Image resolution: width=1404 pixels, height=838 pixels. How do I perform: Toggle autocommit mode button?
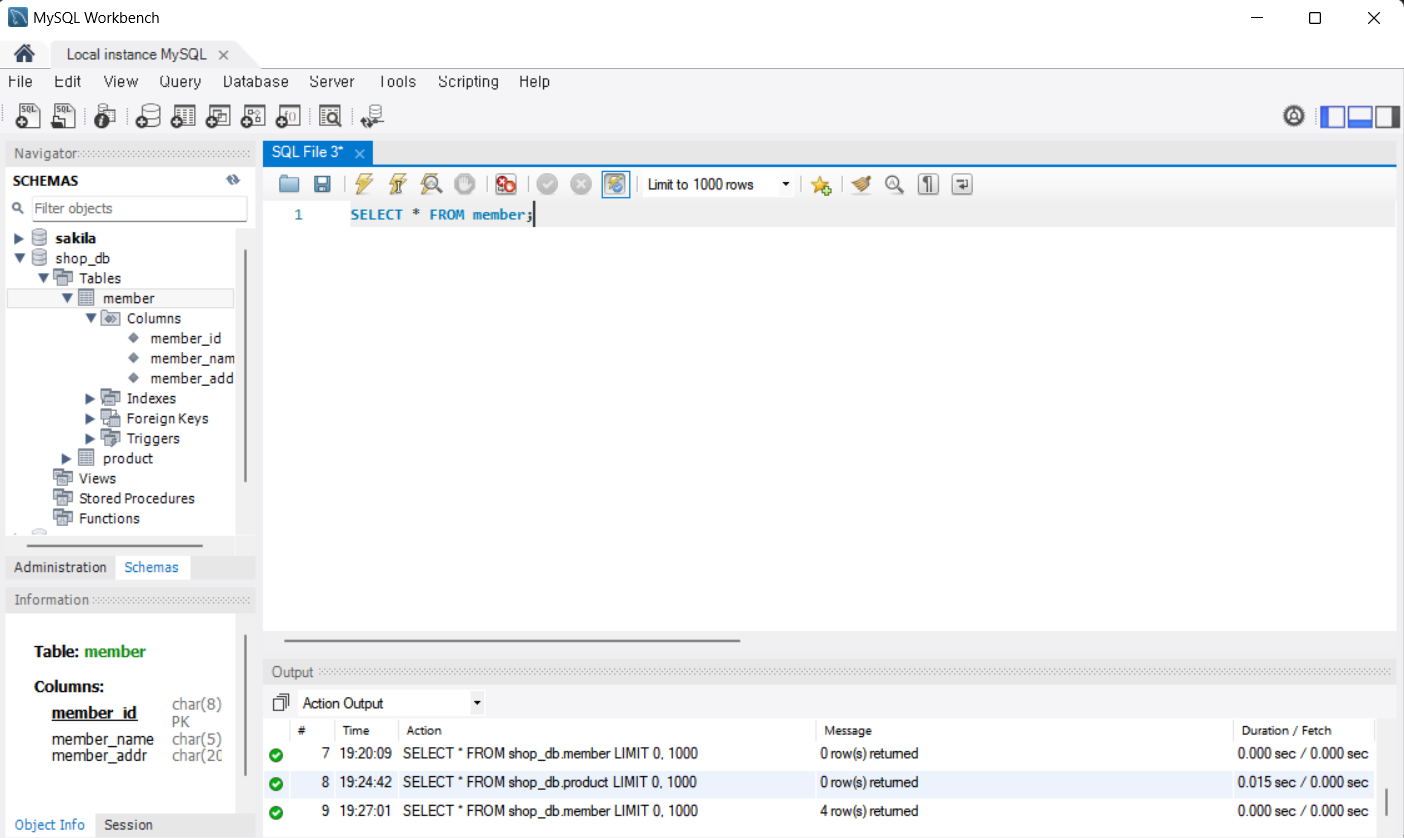(x=616, y=184)
